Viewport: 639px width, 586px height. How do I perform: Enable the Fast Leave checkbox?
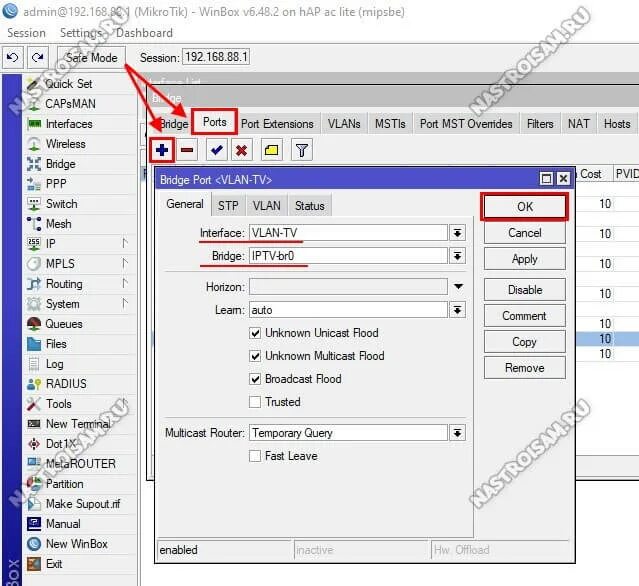click(x=255, y=456)
